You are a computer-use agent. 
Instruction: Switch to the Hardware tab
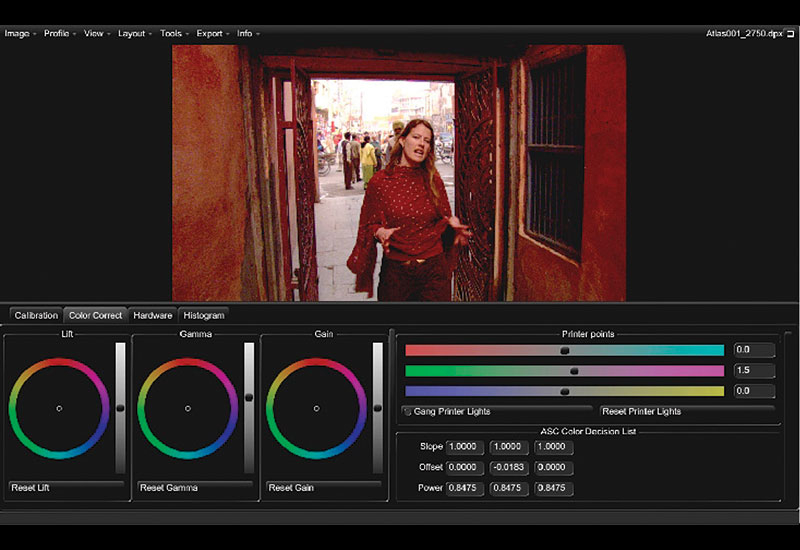pyautogui.click(x=153, y=315)
